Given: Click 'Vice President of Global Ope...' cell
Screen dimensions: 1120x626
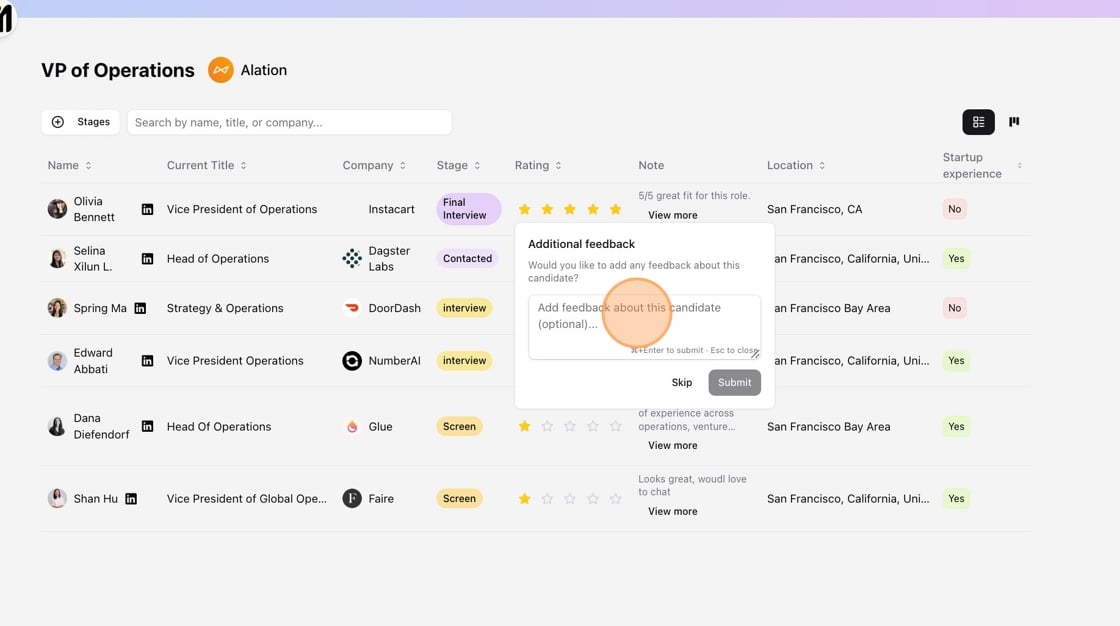Looking at the screenshot, I should click(x=246, y=499).
